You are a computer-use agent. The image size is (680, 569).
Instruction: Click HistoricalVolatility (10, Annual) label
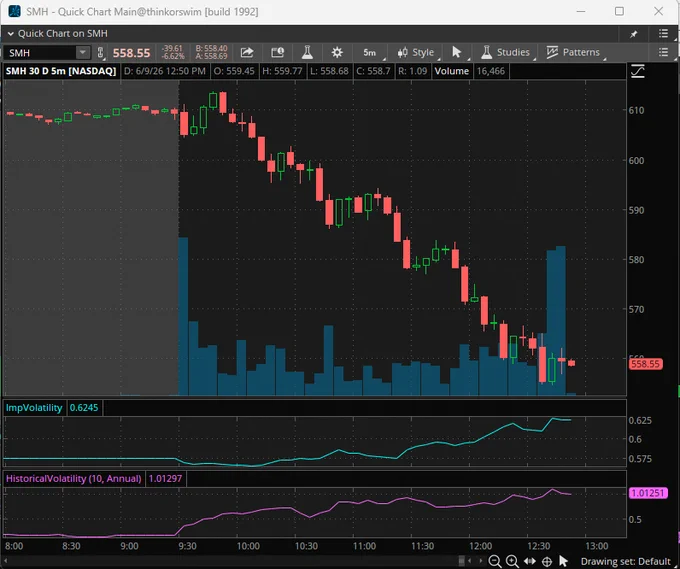(73, 479)
